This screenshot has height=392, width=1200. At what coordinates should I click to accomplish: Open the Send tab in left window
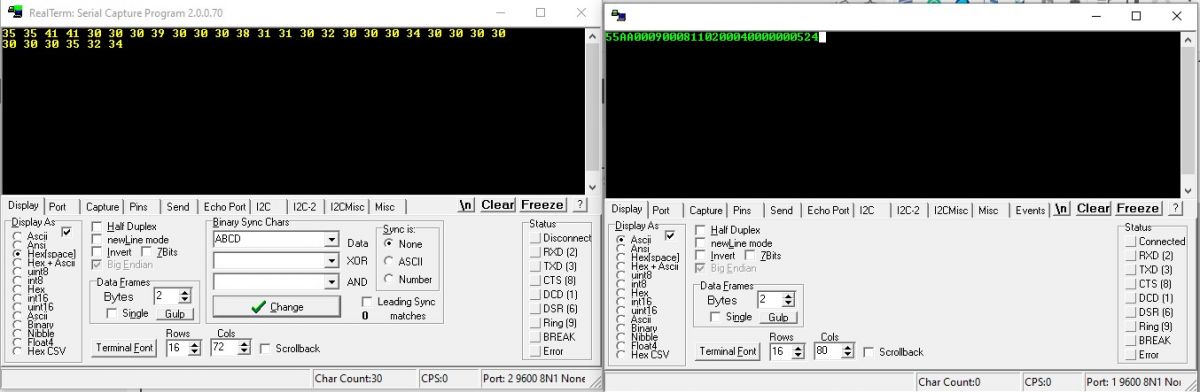(178, 207)
